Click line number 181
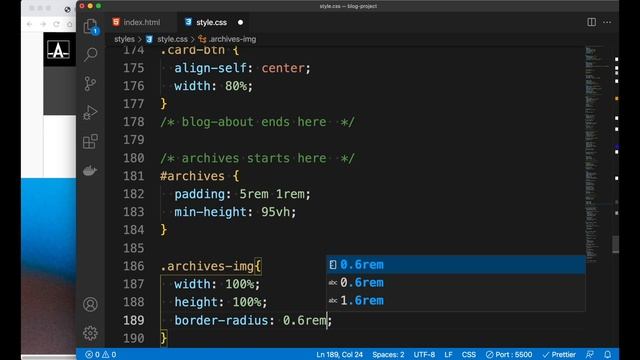The image size is (640, 360). click(133, 176)
